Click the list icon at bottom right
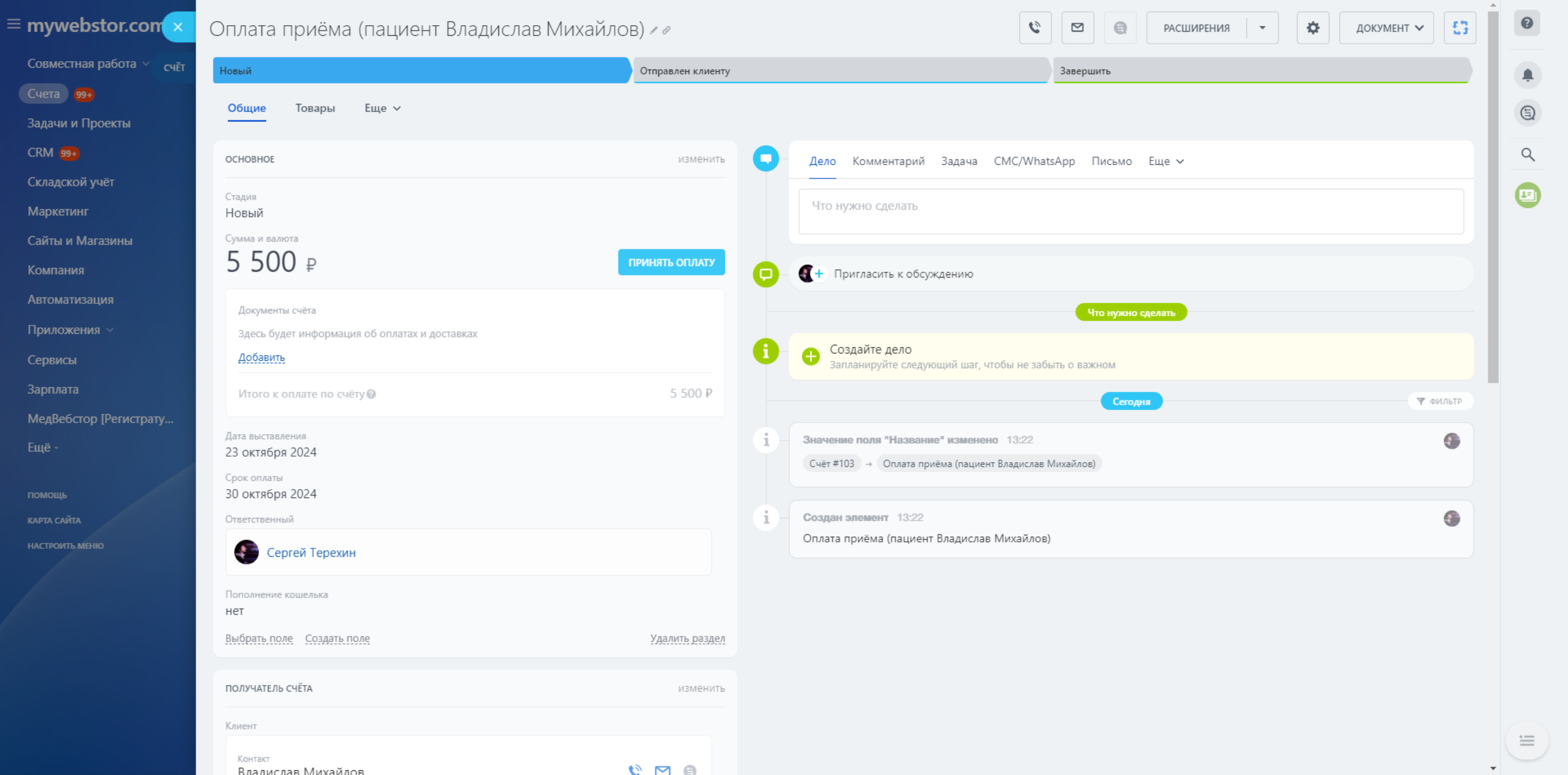 (1527, 740)
